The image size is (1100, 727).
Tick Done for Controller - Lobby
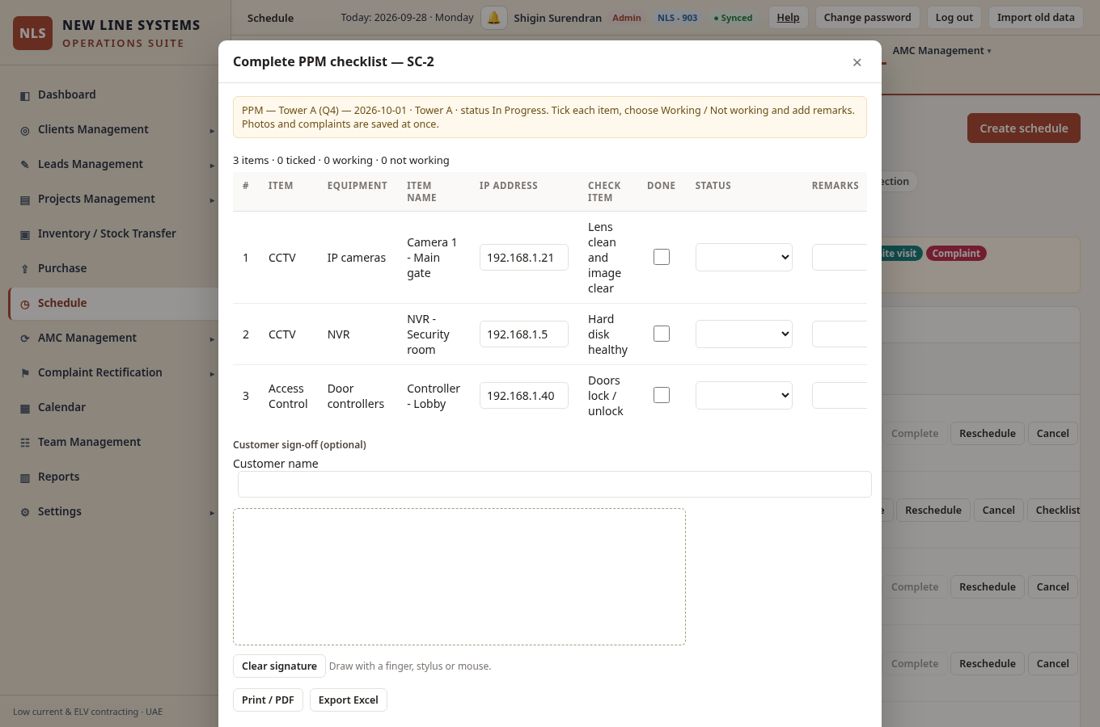(662, 395)
